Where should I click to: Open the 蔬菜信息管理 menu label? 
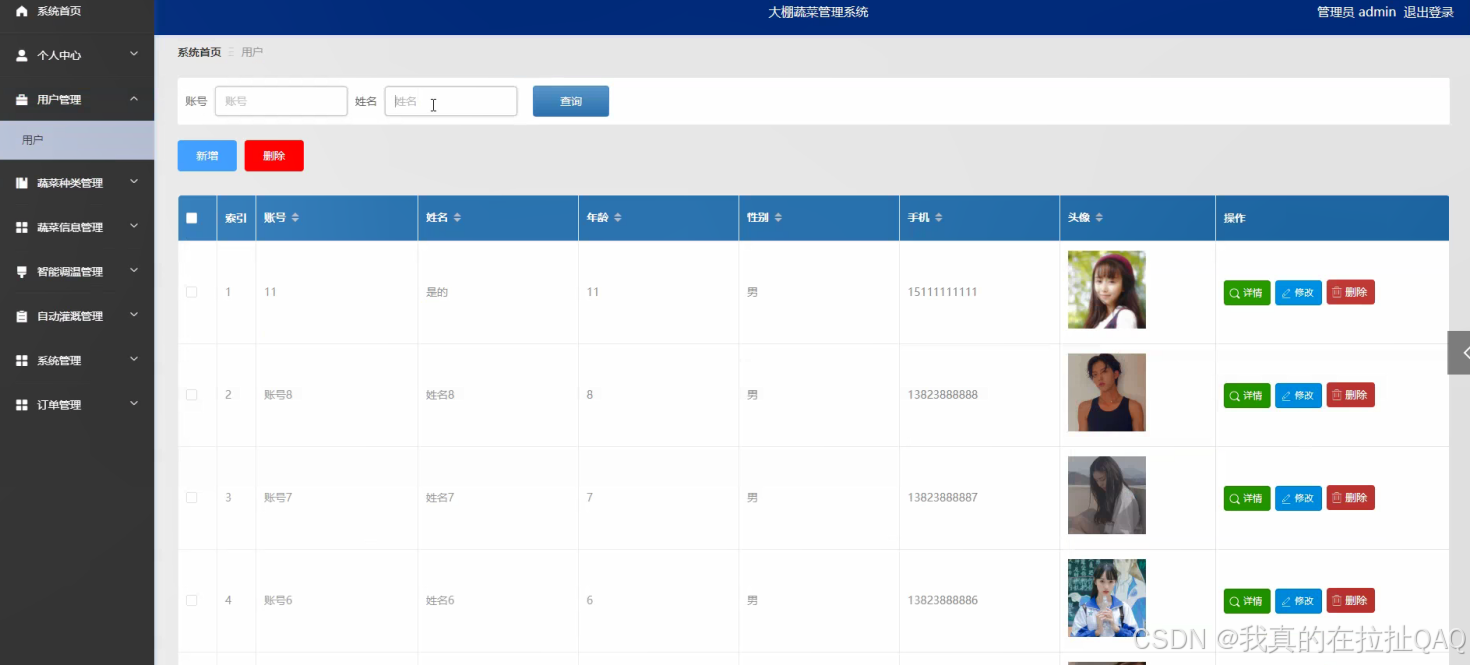click(70, 228)
